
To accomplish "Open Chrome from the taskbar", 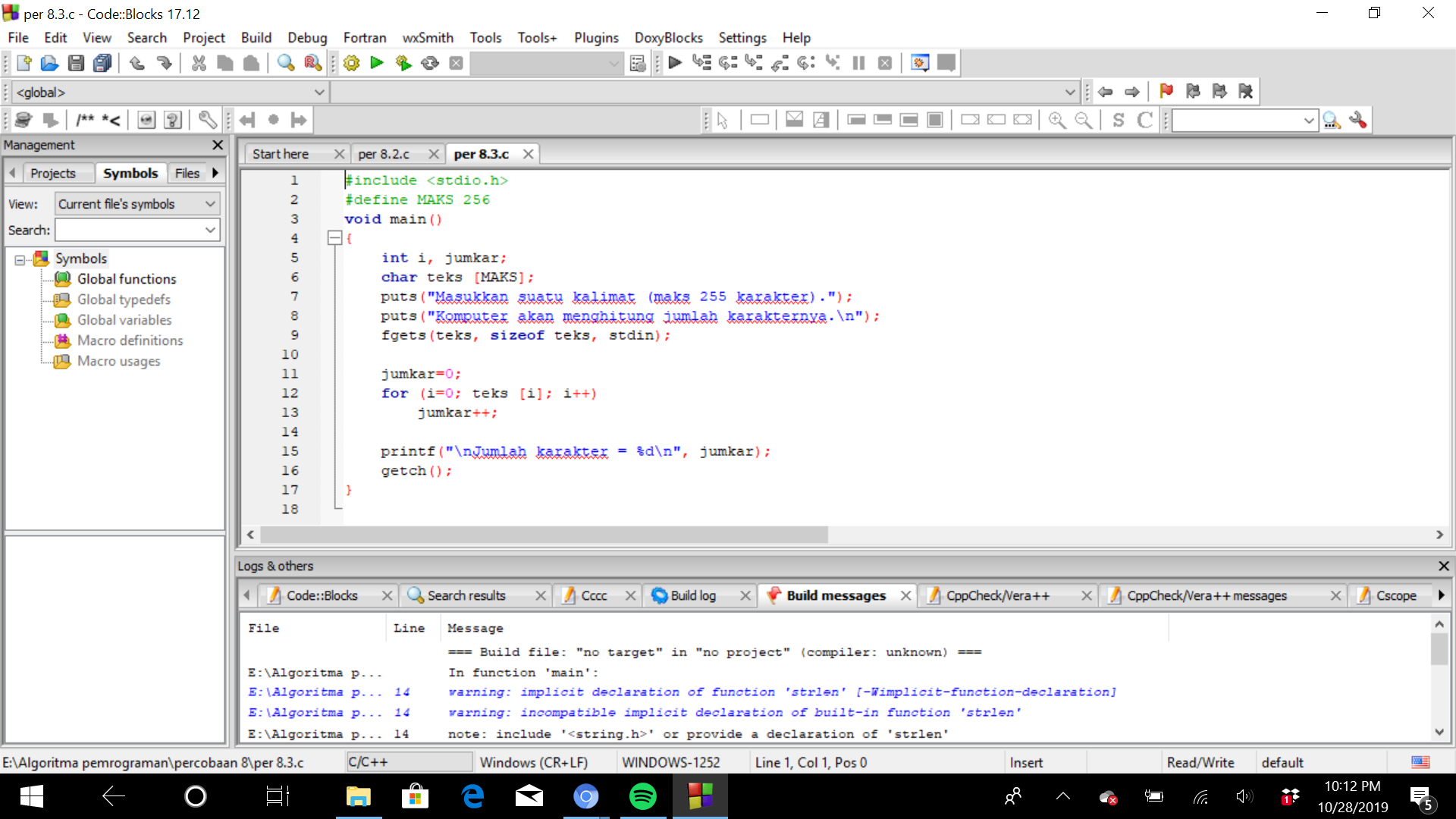I will tap(585, 796).
